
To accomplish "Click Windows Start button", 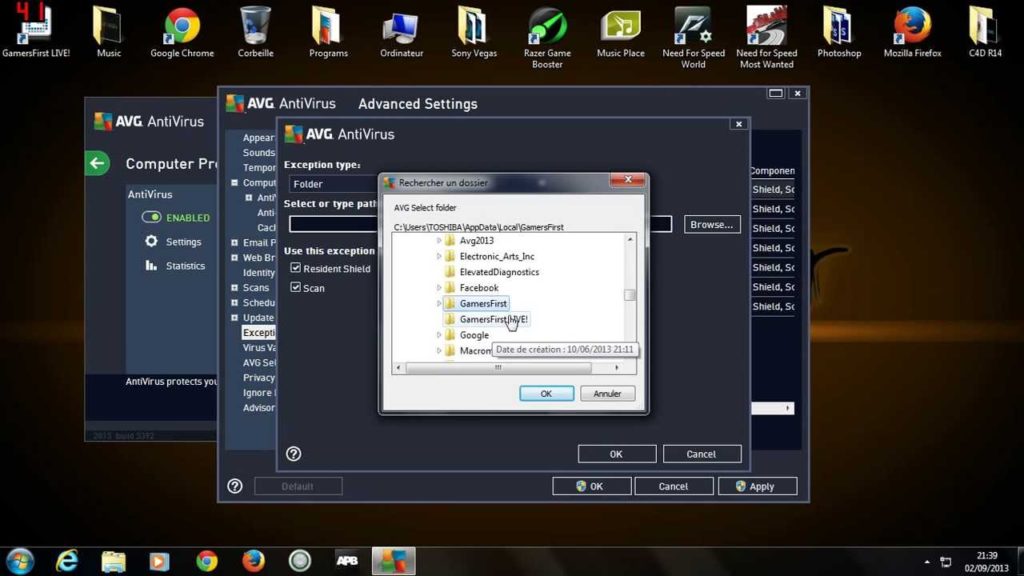I will [x=20, y=561].
